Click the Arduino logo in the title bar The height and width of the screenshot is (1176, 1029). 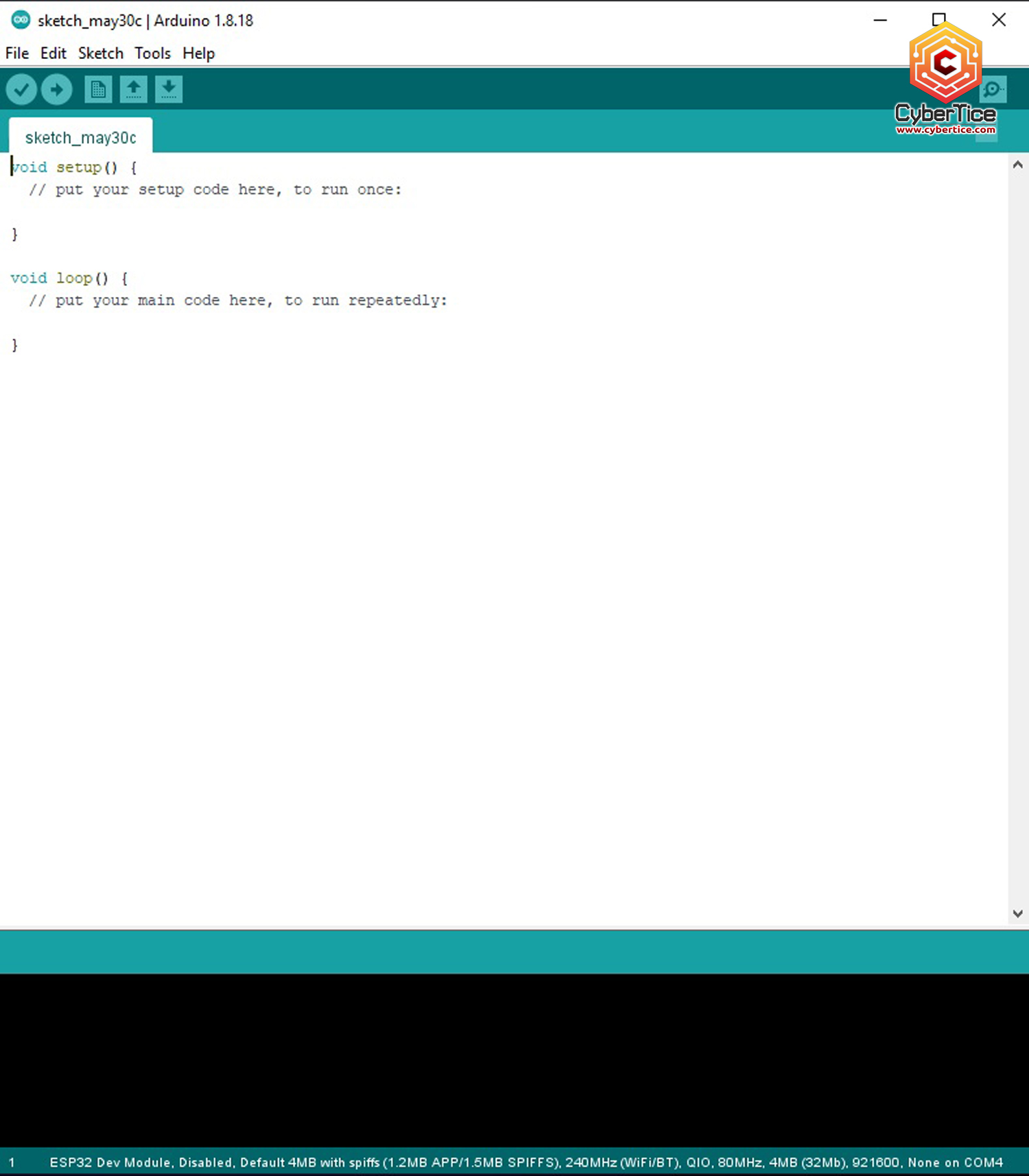coord(21,21)
